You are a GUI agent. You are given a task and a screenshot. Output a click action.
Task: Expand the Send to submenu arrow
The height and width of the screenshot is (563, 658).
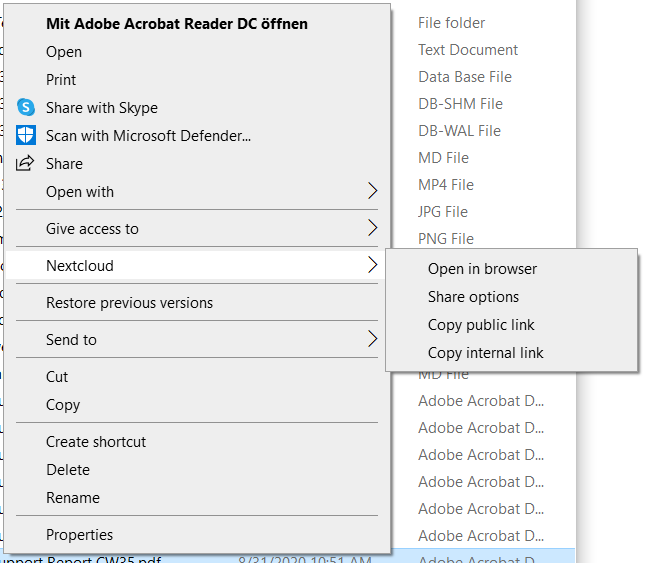(x=372, y=340)
